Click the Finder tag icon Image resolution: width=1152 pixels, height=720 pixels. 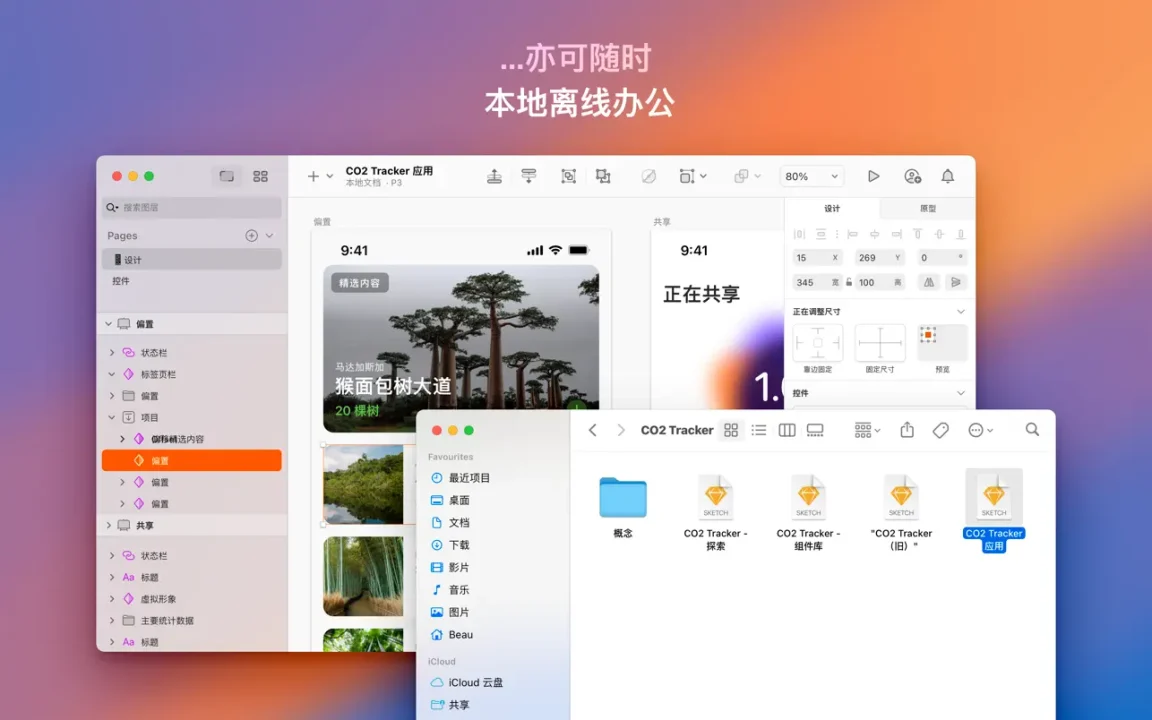[x=940, y=430]
